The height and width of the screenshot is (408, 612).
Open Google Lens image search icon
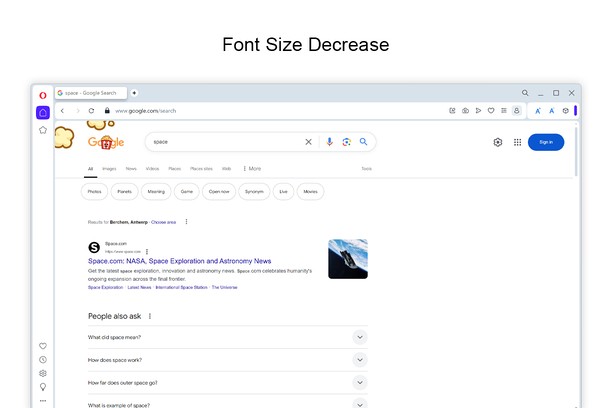pyautogui.click(x=347, y=142)
